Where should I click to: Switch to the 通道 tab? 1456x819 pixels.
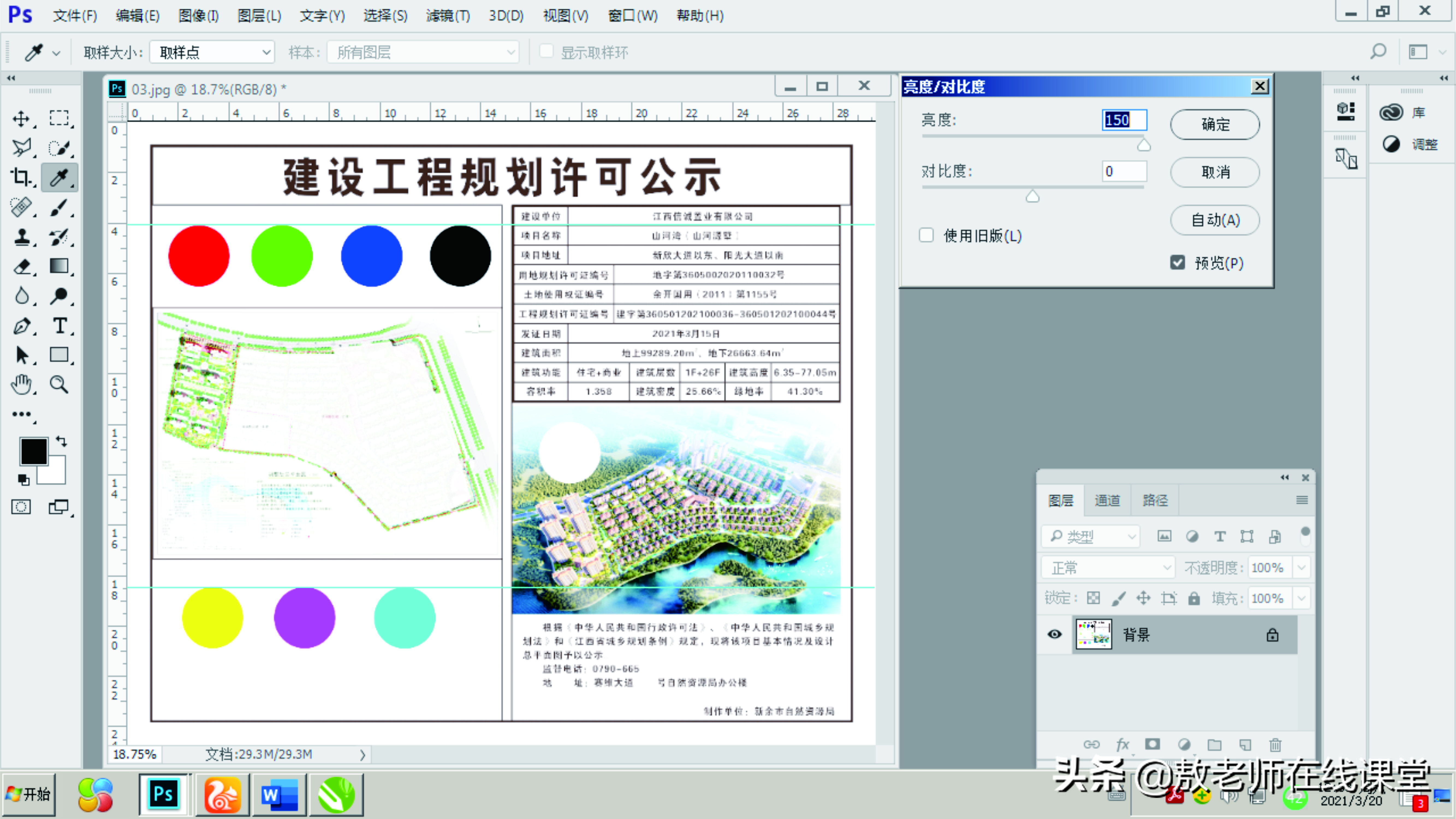point(1107,500)
